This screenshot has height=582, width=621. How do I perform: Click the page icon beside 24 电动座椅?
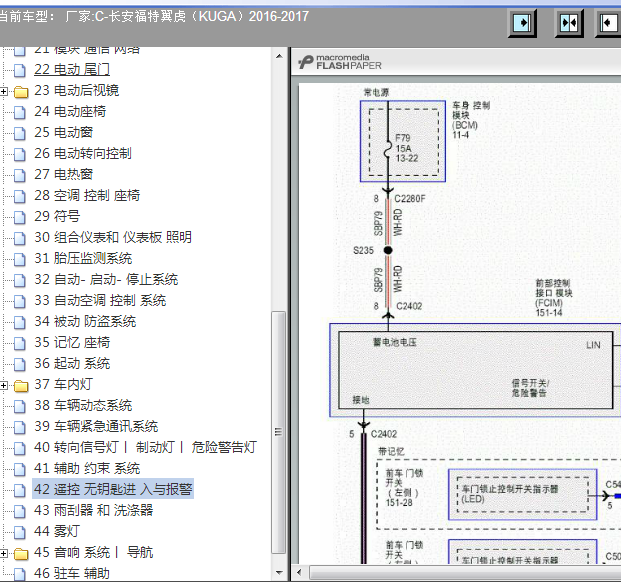coord(19,112)
